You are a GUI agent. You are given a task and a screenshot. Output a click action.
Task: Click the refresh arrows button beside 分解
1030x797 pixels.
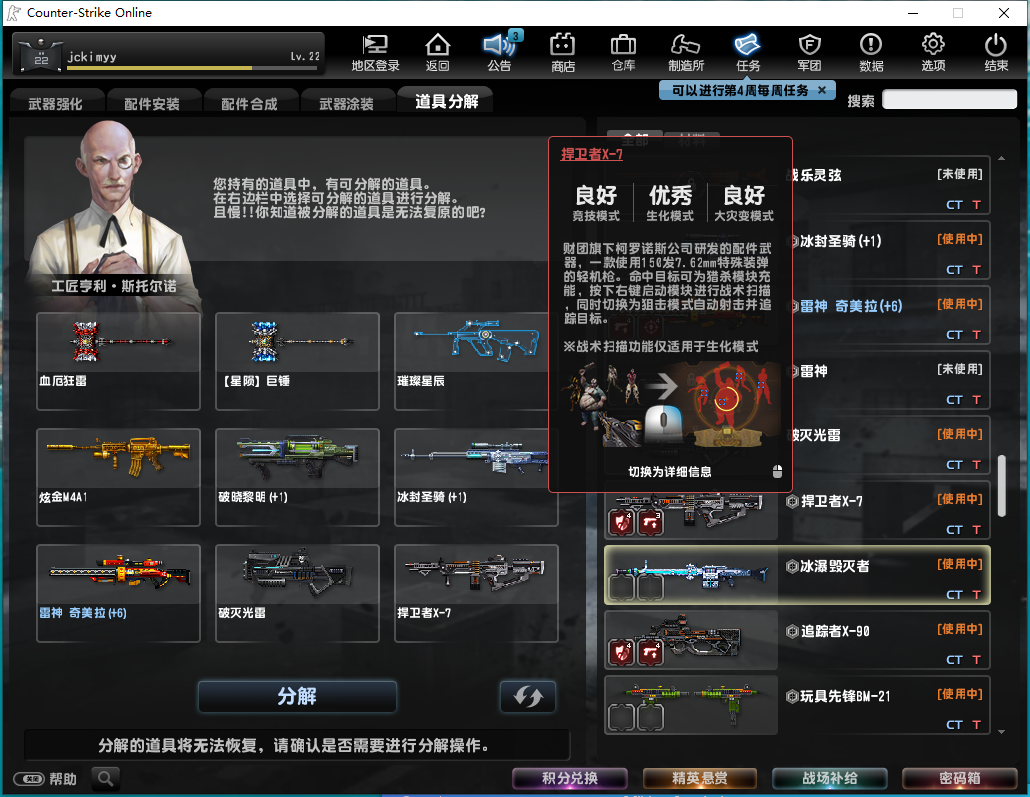(528, 696)
